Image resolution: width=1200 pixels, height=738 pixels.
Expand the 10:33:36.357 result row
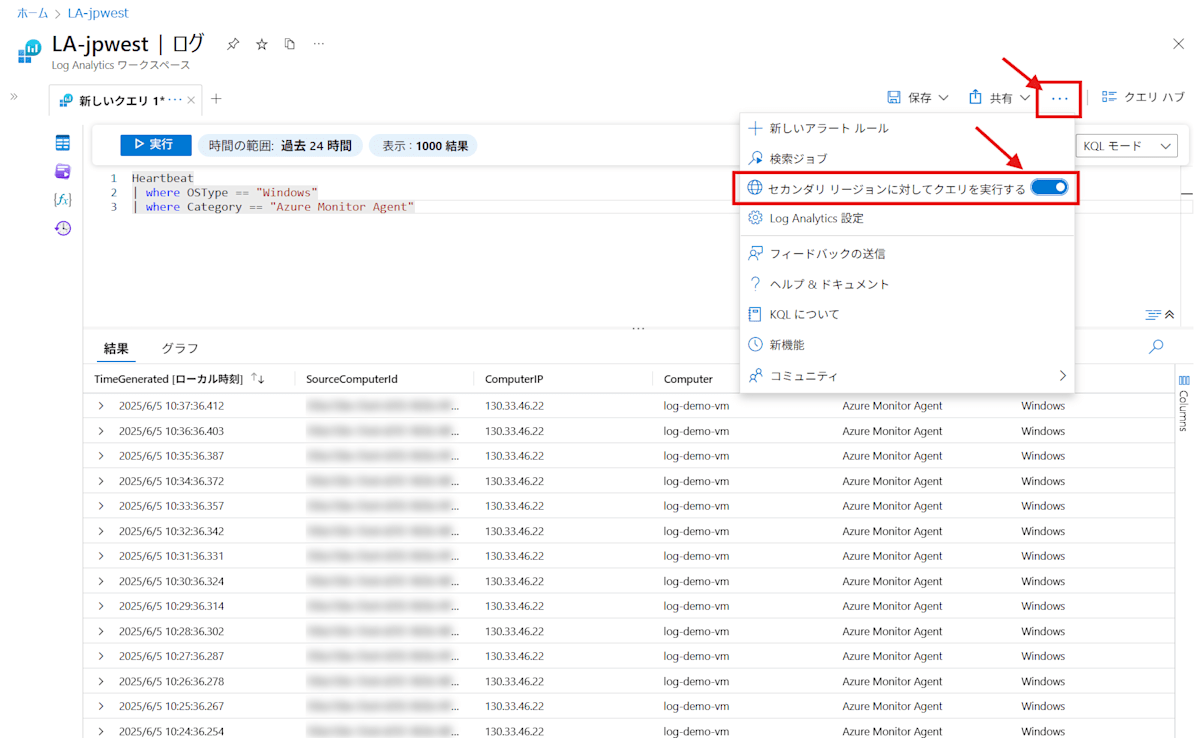100,506
